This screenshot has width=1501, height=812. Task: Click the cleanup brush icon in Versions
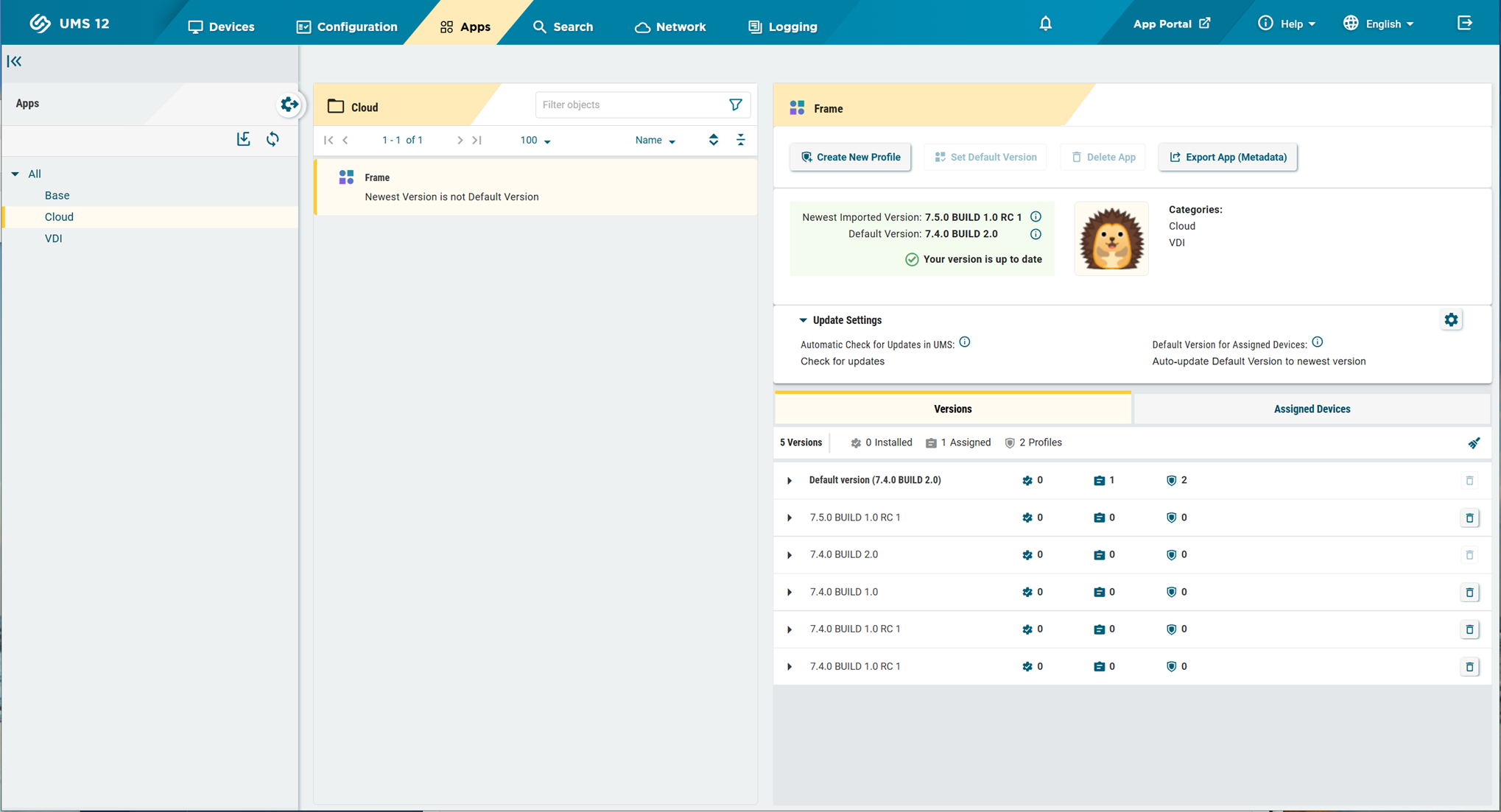(1473, 443)
